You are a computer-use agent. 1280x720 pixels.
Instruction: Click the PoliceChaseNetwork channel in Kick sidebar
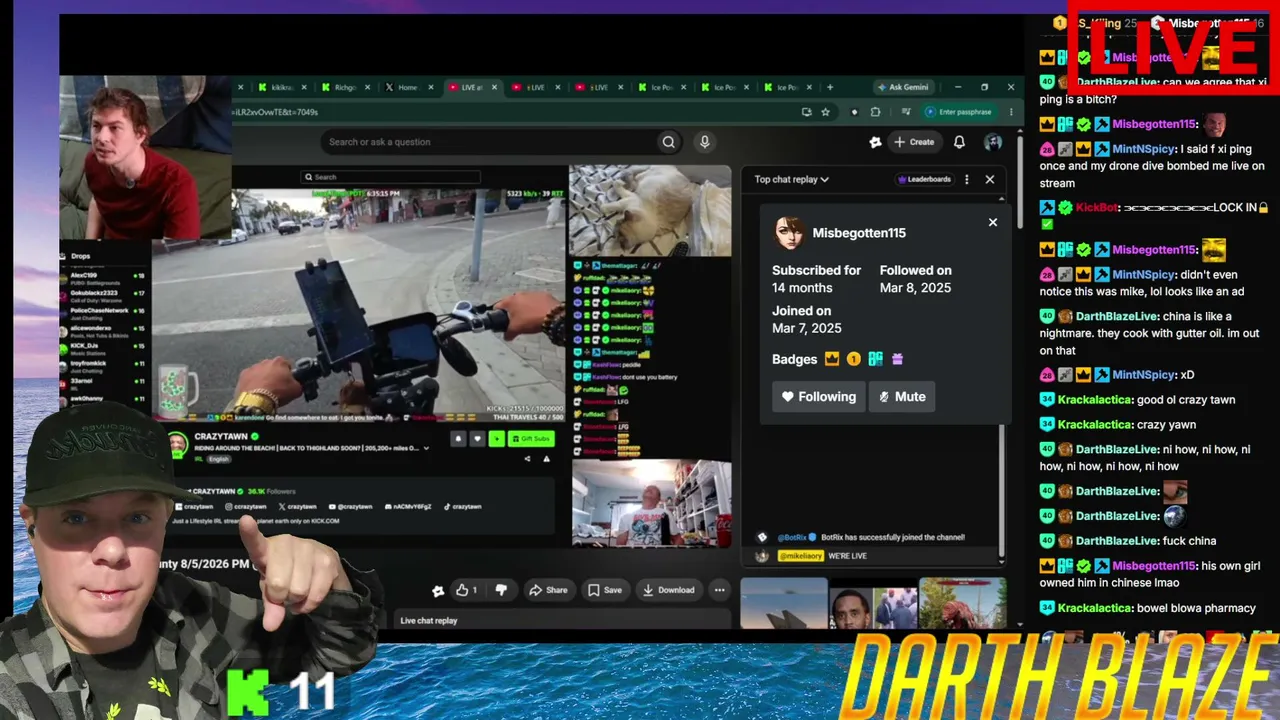click(99, 311)
